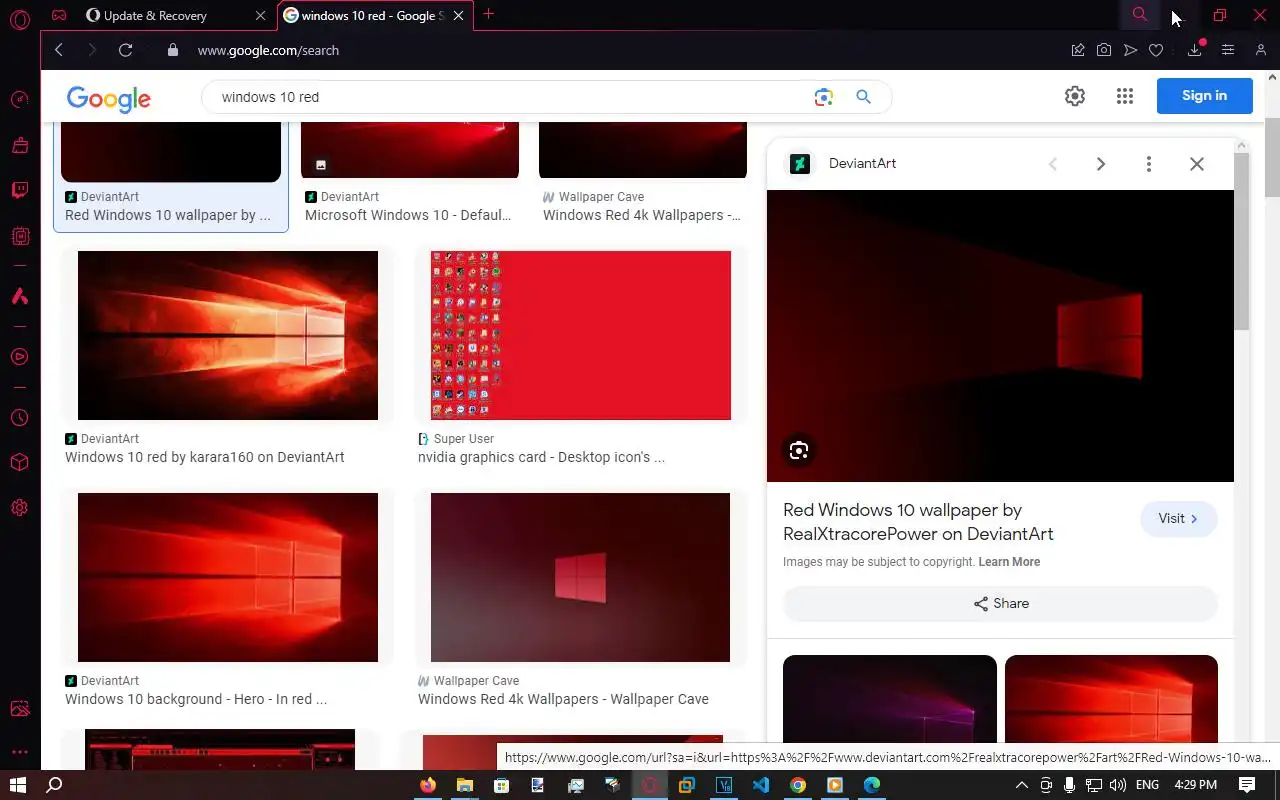1280x800 pixels.
Task: Take a snapshot with camera icon
Action: click(1104, 50)
